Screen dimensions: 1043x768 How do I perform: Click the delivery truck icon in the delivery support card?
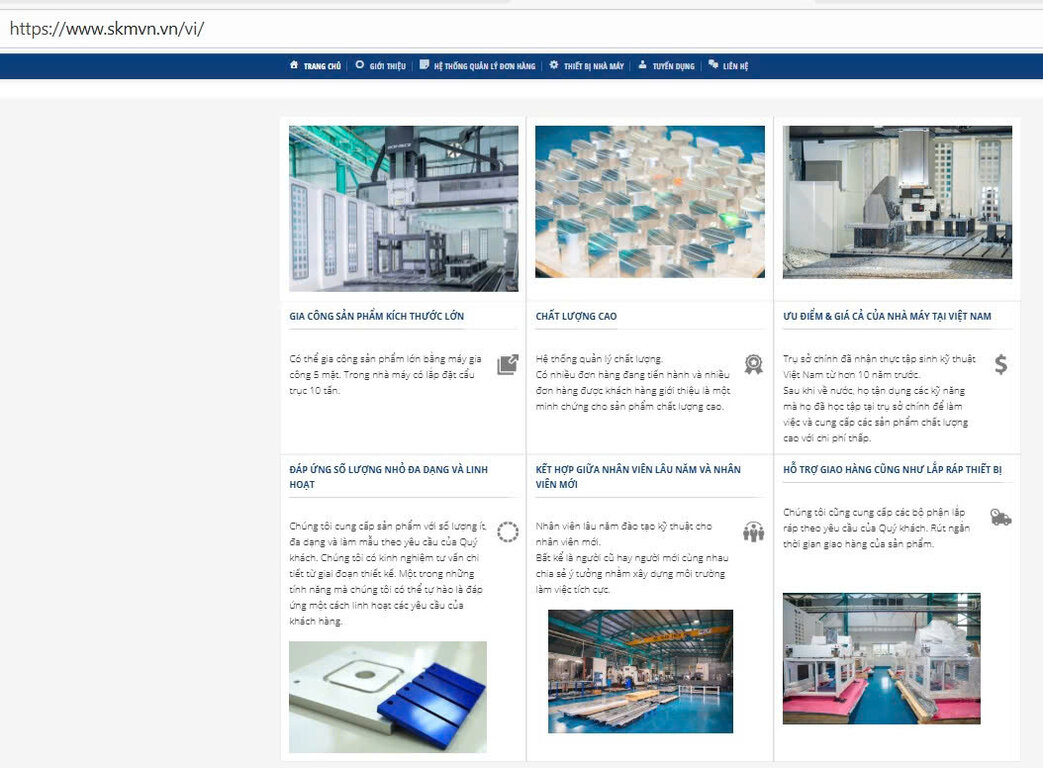pyautogui.click(x=1000, y=517)
